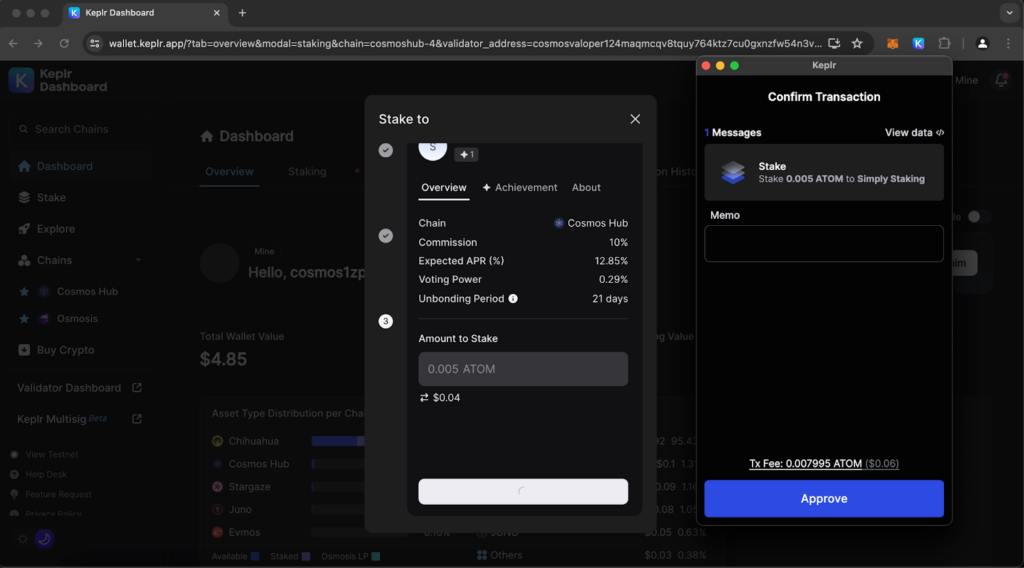Screen dimensions: 1024x568
Task: Toggle favorite star for Cosmos Hub
Action: (x=23, y=292)
